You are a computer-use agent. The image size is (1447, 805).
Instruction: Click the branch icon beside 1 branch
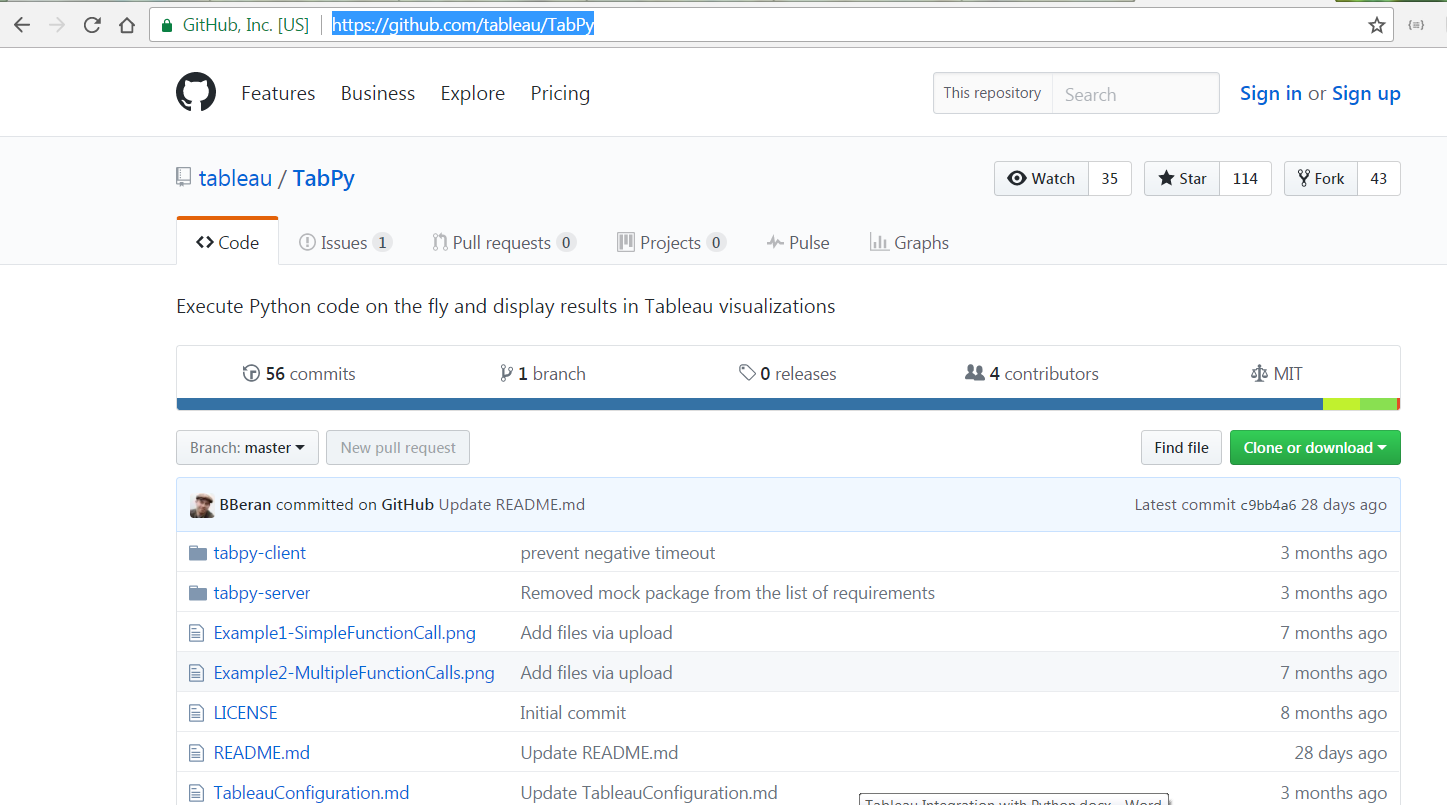tap(507, 374)
